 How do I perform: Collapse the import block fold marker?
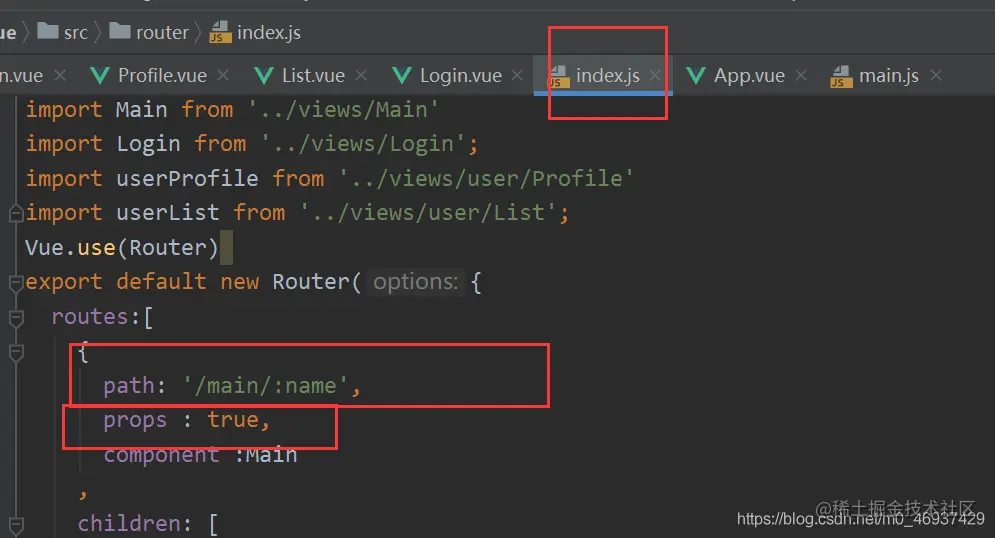point(16,213)
